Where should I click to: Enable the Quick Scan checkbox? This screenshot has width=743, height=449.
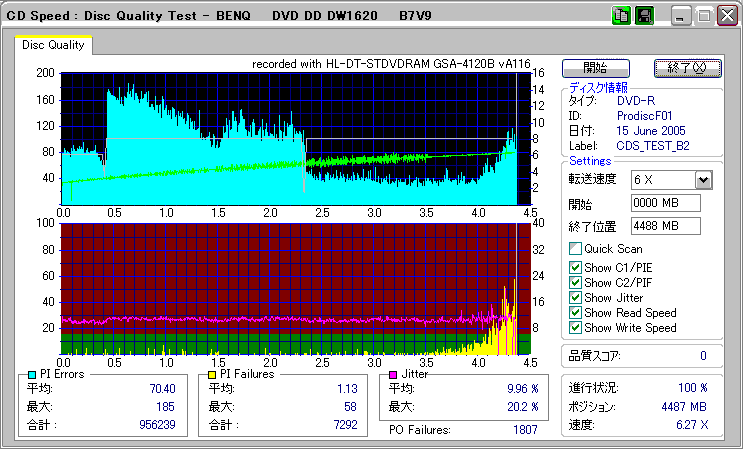click(x=575, y=249)
